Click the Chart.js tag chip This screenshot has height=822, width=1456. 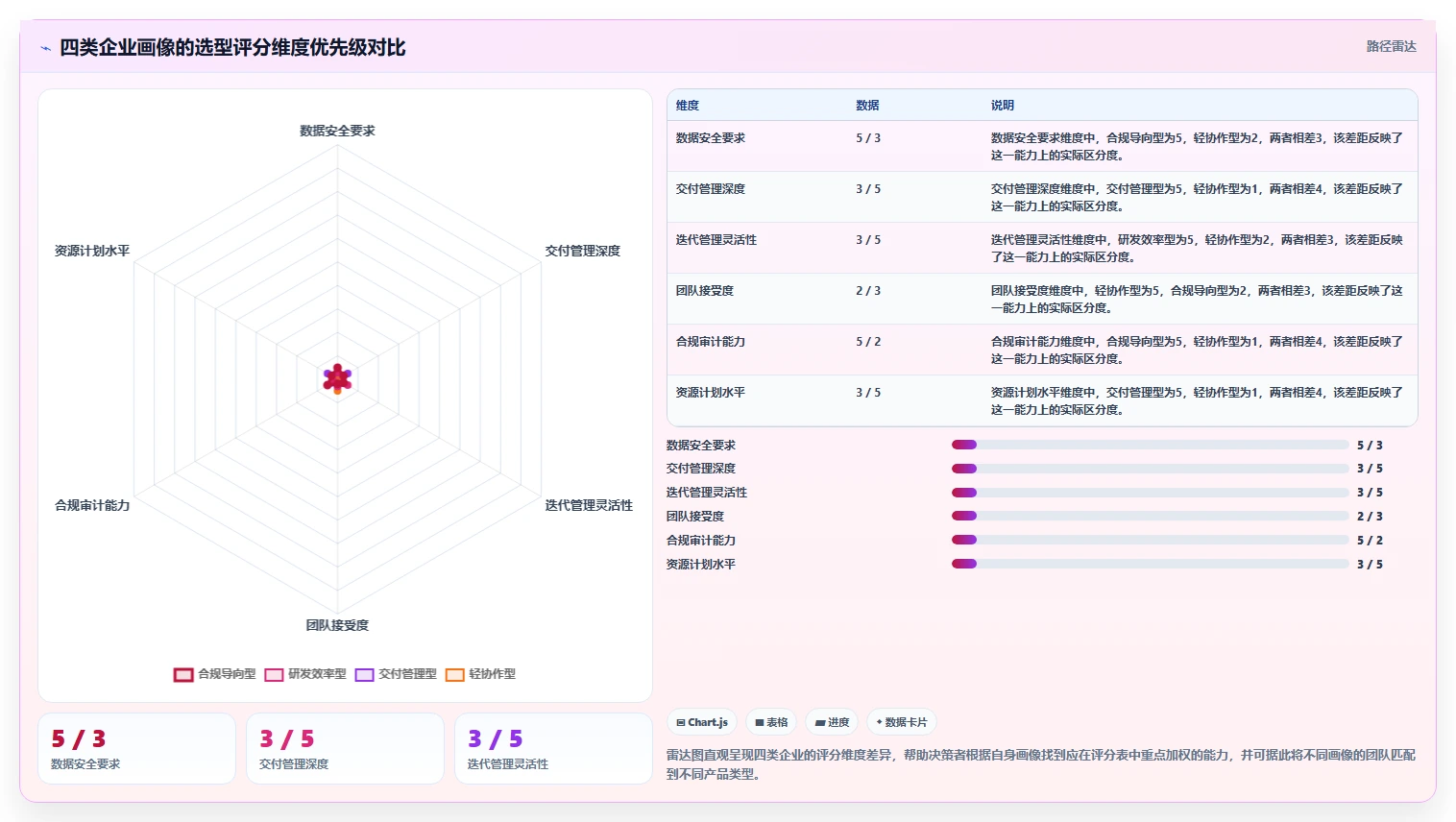[x=702, y=722]
